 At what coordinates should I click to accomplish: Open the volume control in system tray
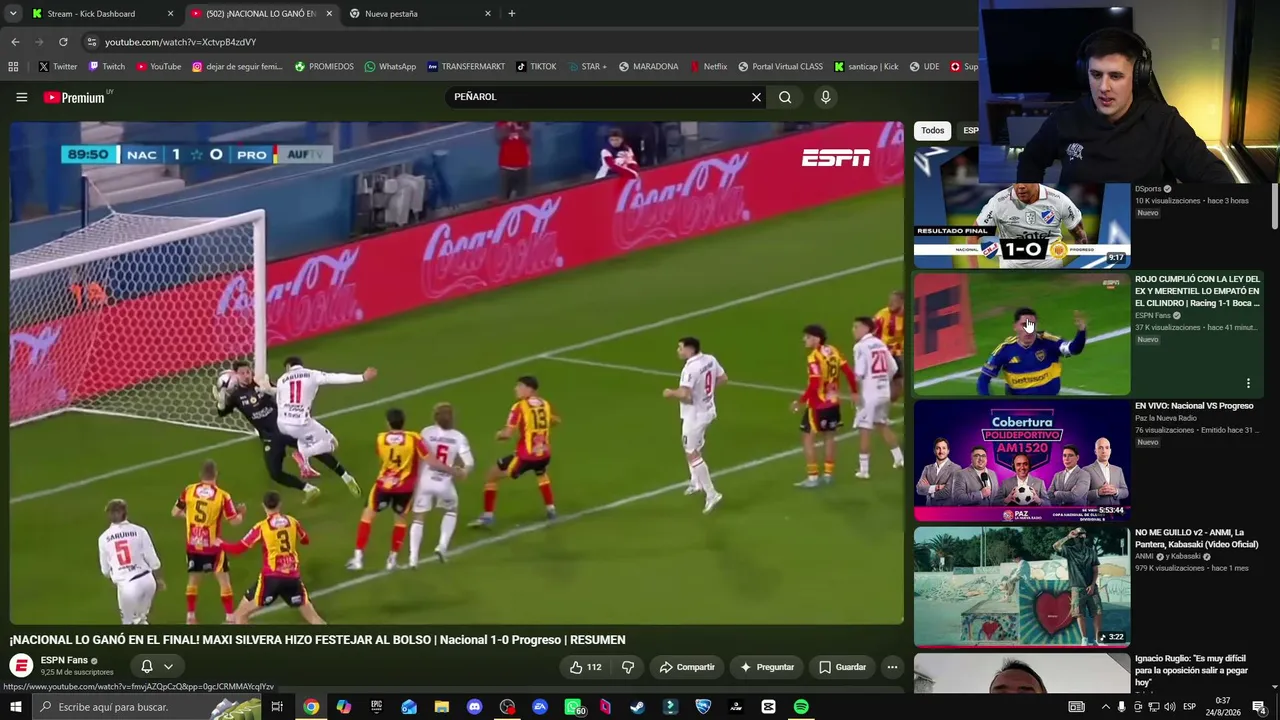point(1169,707)
